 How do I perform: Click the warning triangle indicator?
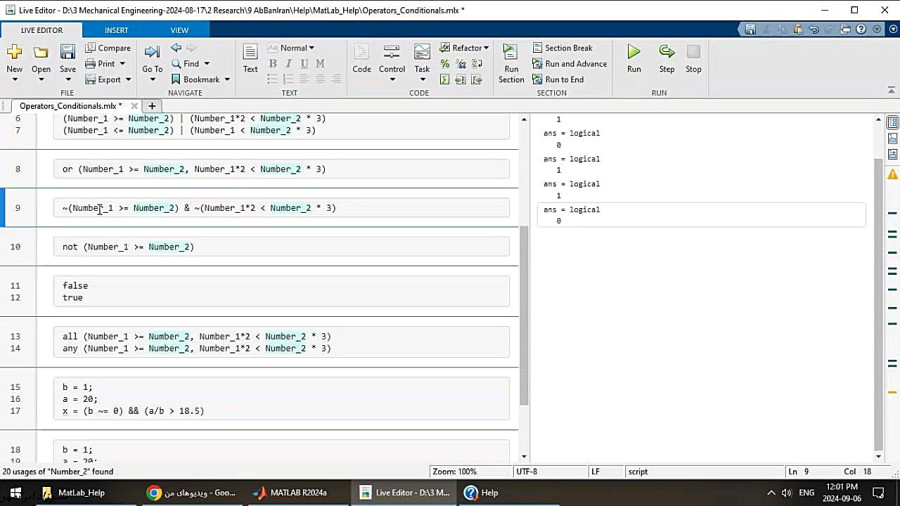click(893, 174)
